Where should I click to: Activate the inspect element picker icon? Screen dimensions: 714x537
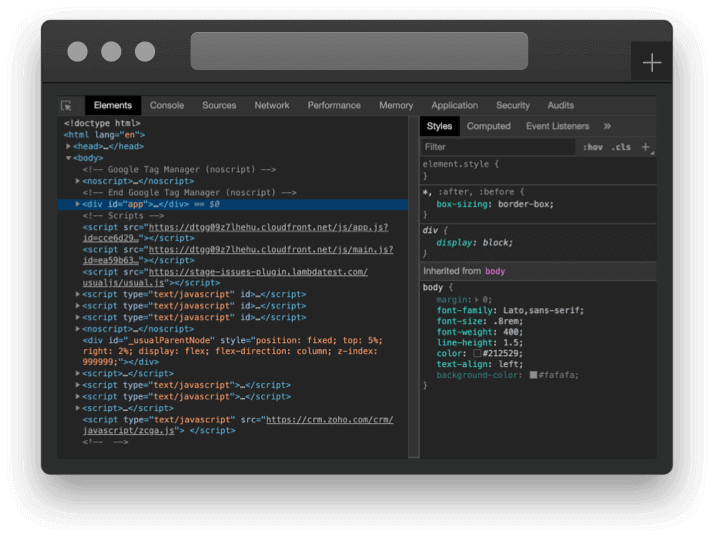click(66, 105)
